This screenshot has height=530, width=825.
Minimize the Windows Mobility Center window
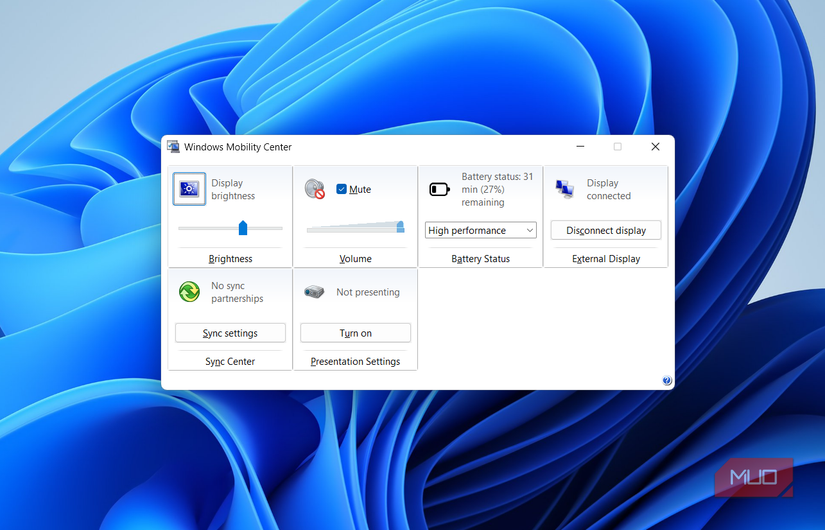click(580, 146)
